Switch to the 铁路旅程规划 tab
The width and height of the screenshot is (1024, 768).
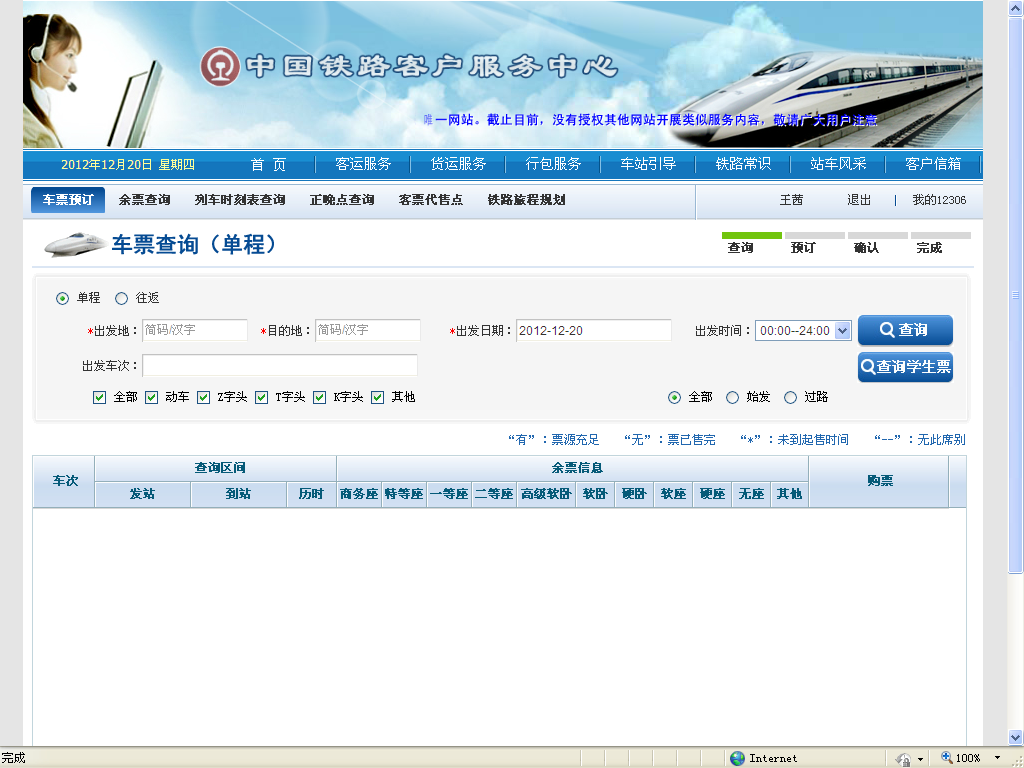526,200
